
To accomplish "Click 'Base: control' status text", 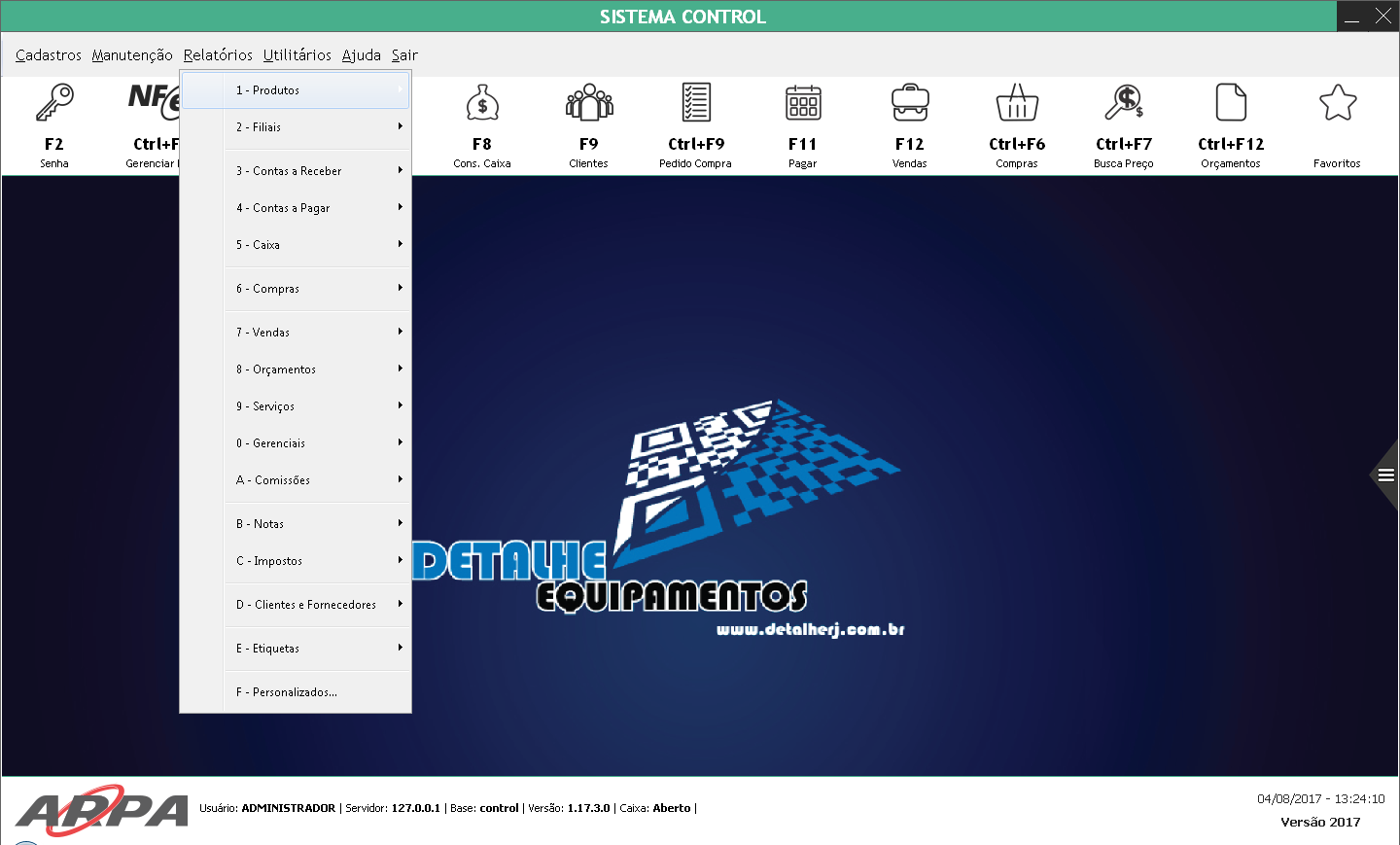I will 484,808.
